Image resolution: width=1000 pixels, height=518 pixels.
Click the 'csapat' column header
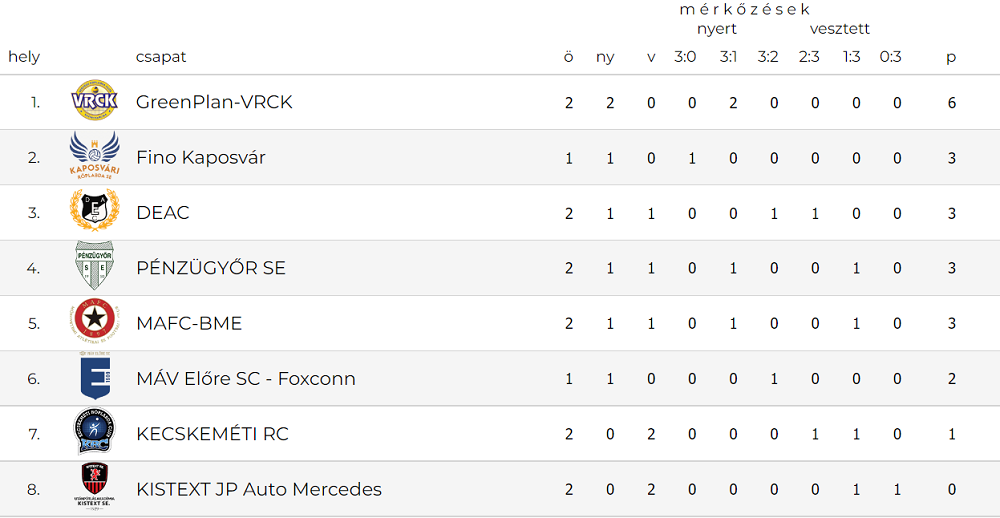coord(161,57)
